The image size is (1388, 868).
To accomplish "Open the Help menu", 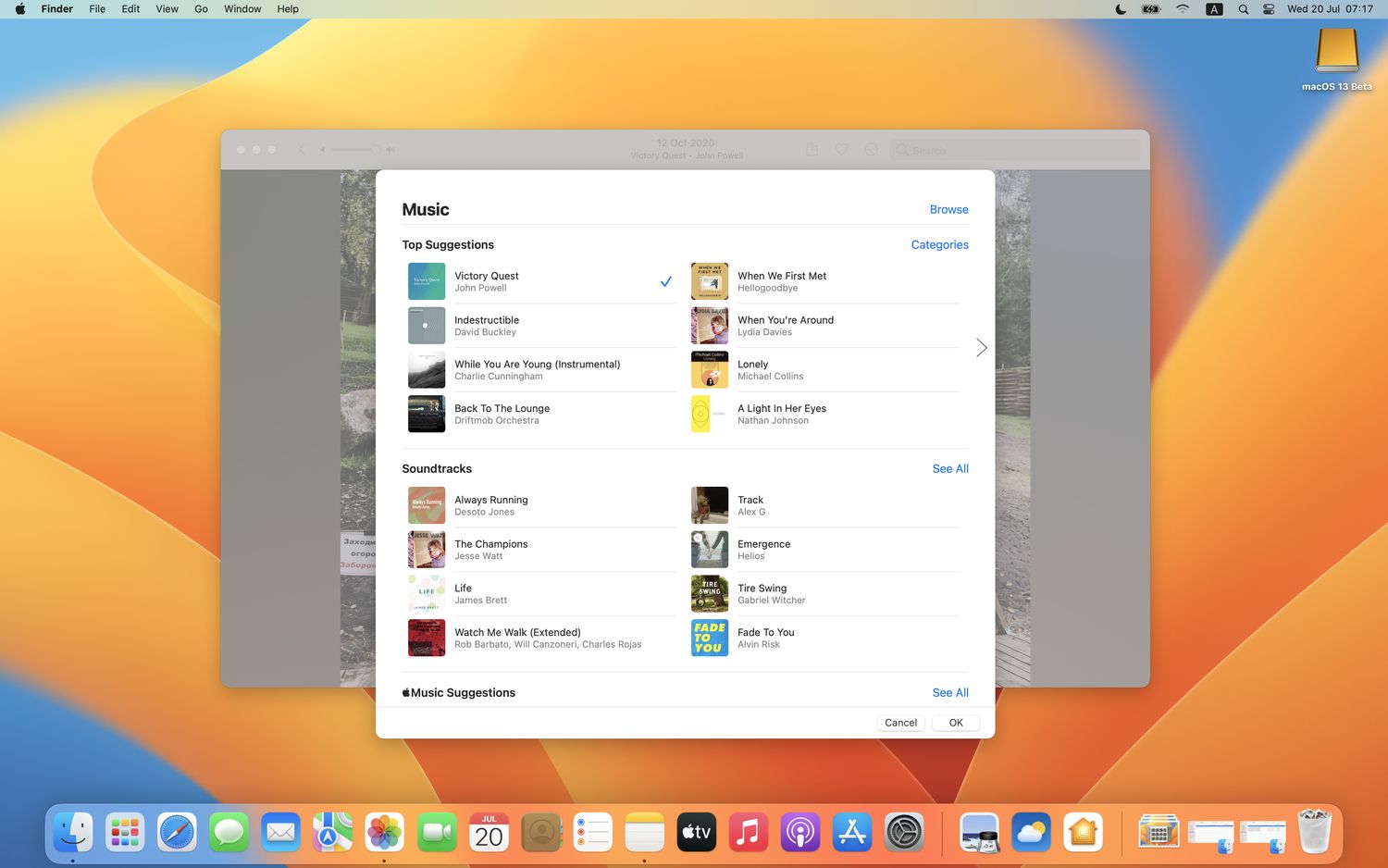I will 288,9.
